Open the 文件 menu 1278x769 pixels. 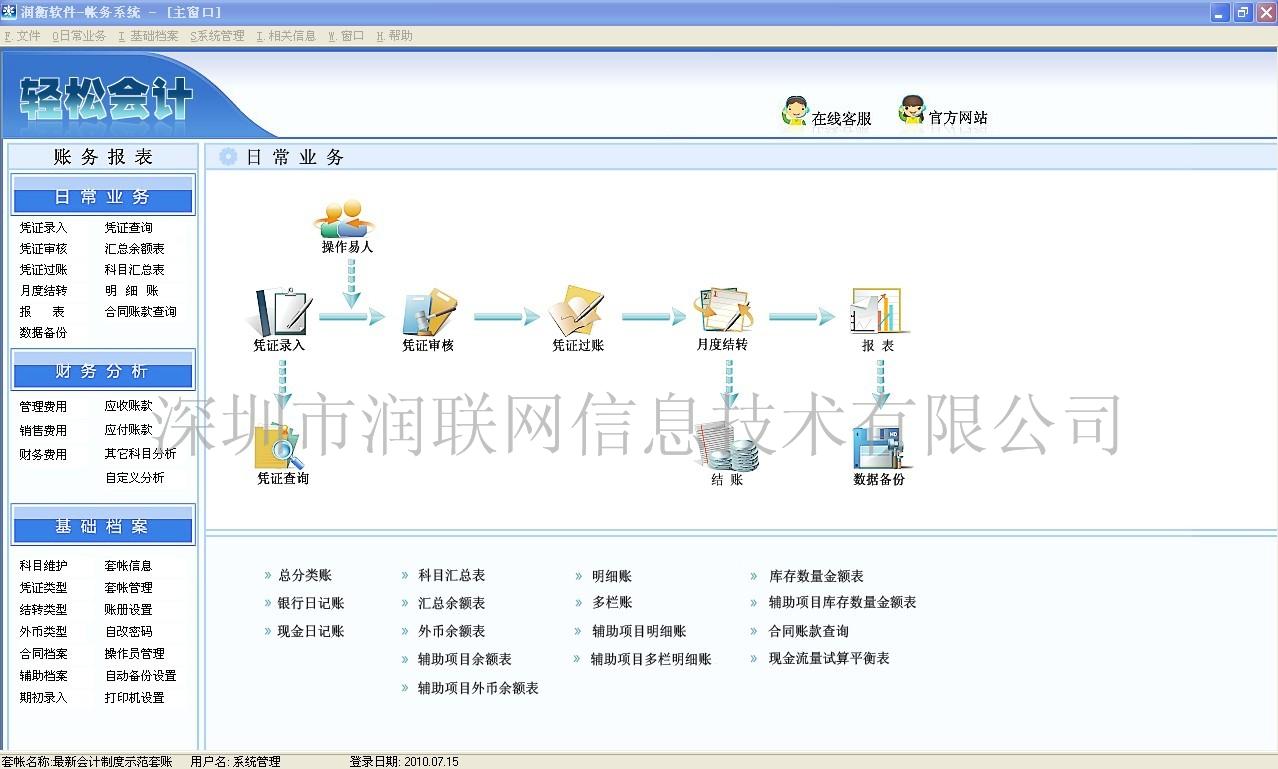pos(23,36)
